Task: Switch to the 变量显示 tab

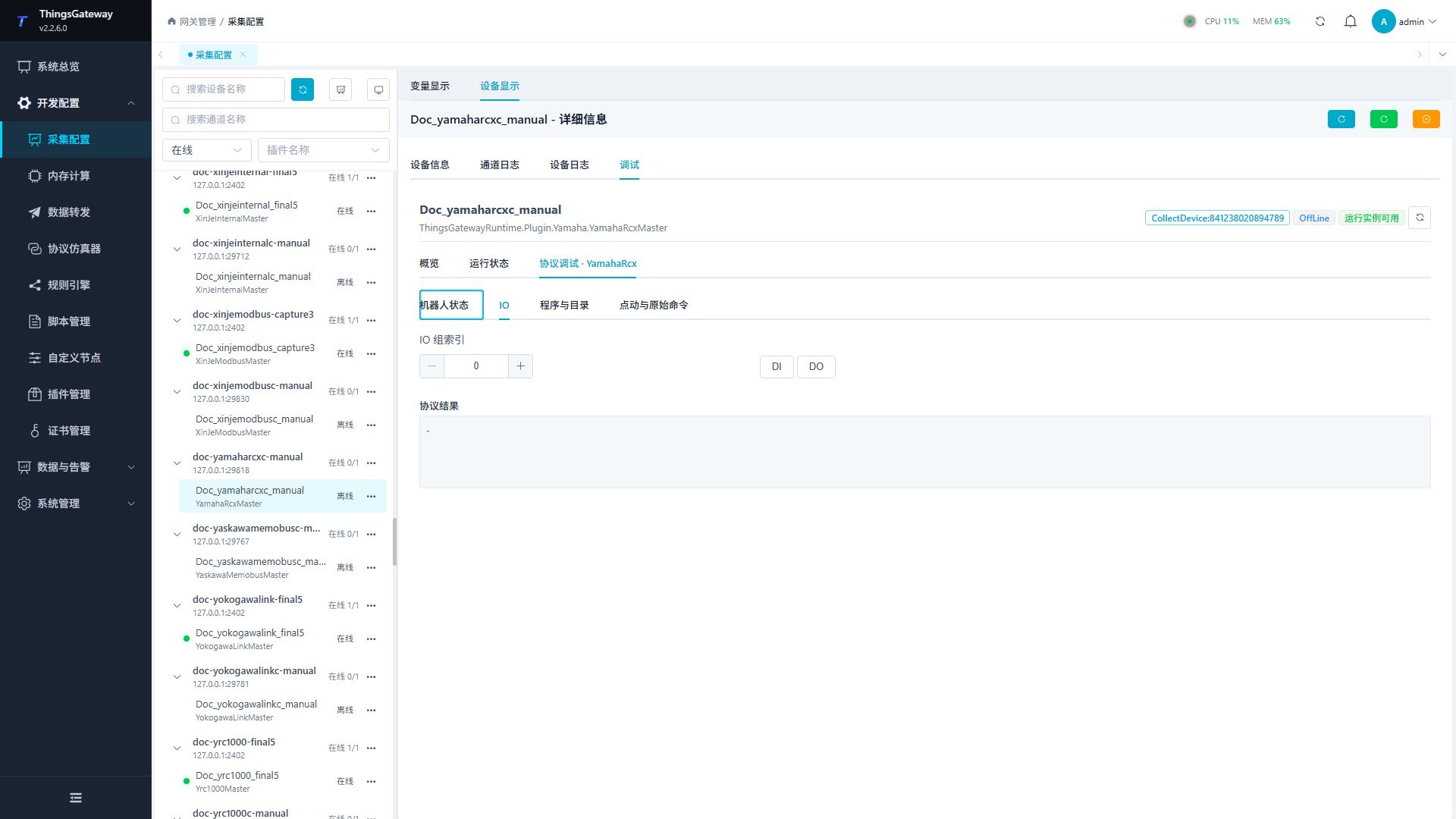Action: click(430, 86)
